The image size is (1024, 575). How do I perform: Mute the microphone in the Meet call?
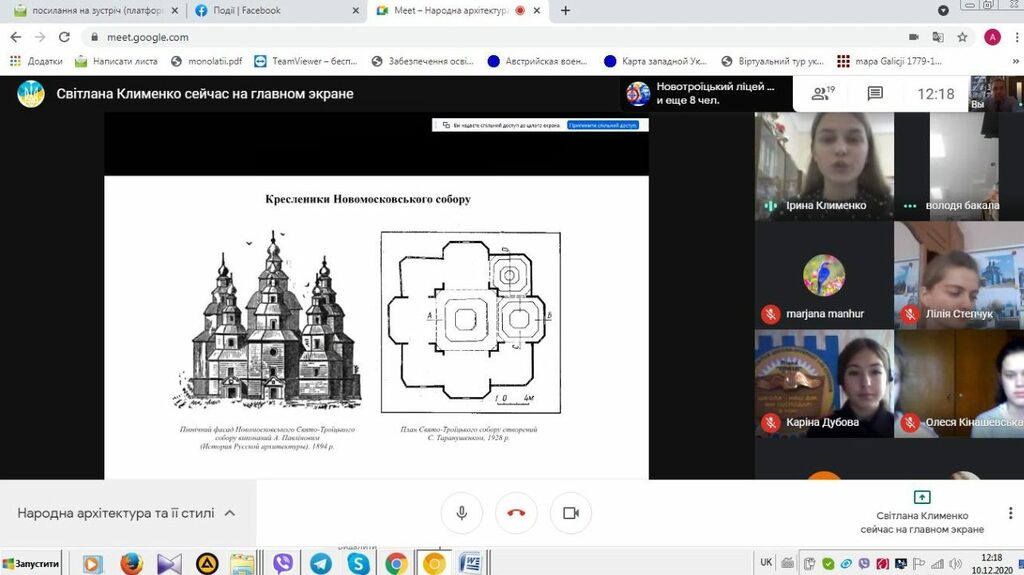461,513
